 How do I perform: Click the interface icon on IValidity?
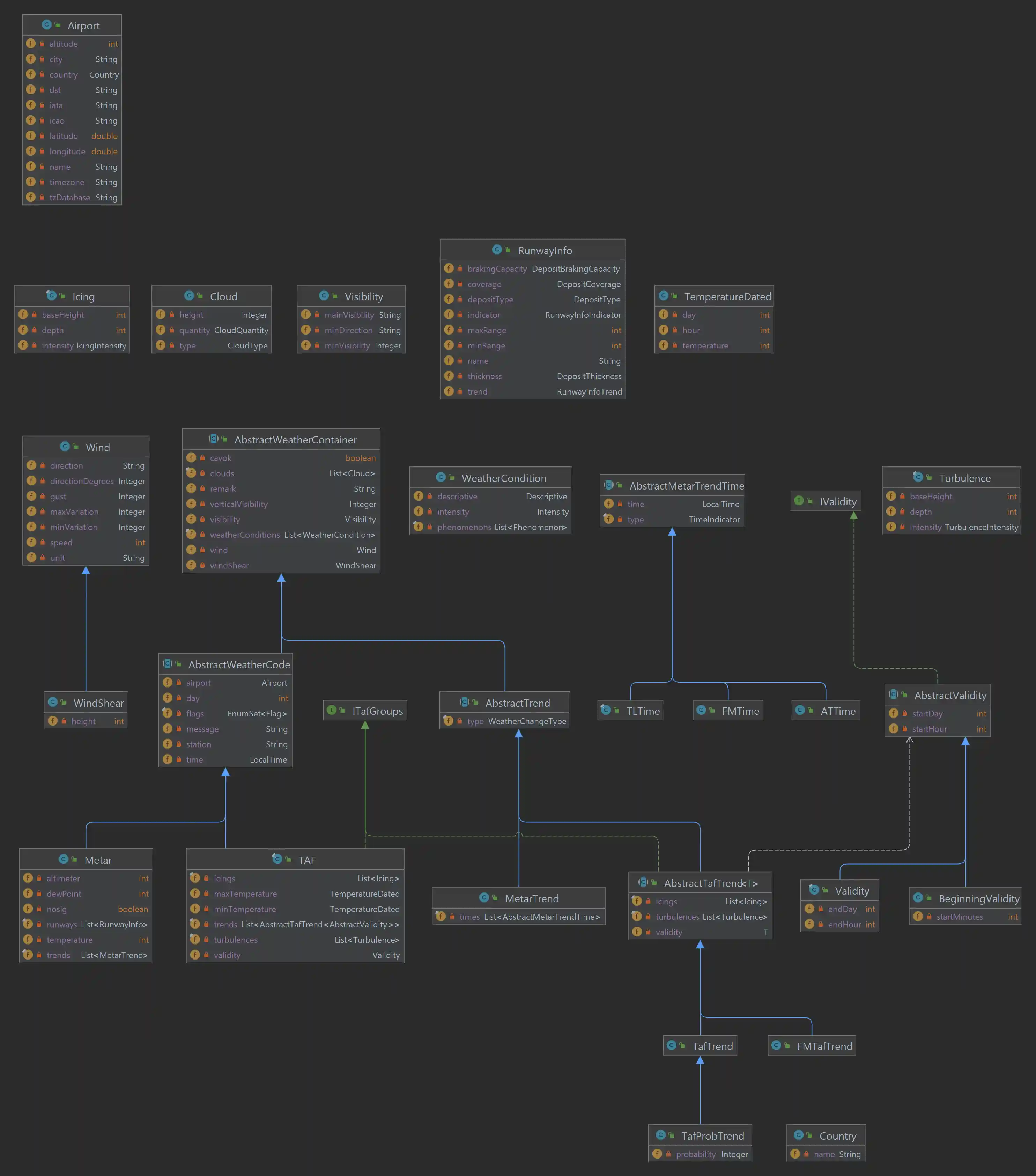(800, 501)
